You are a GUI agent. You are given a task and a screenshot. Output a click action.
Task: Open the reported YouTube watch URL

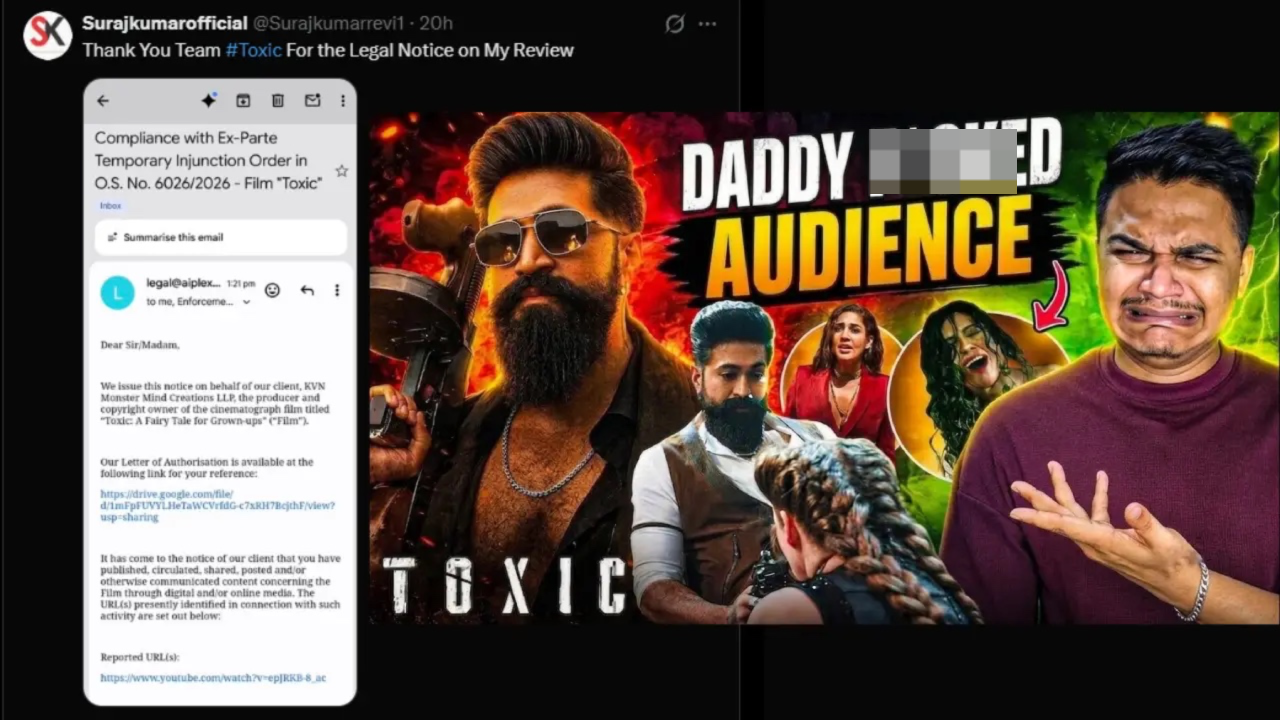coord(213,678)
